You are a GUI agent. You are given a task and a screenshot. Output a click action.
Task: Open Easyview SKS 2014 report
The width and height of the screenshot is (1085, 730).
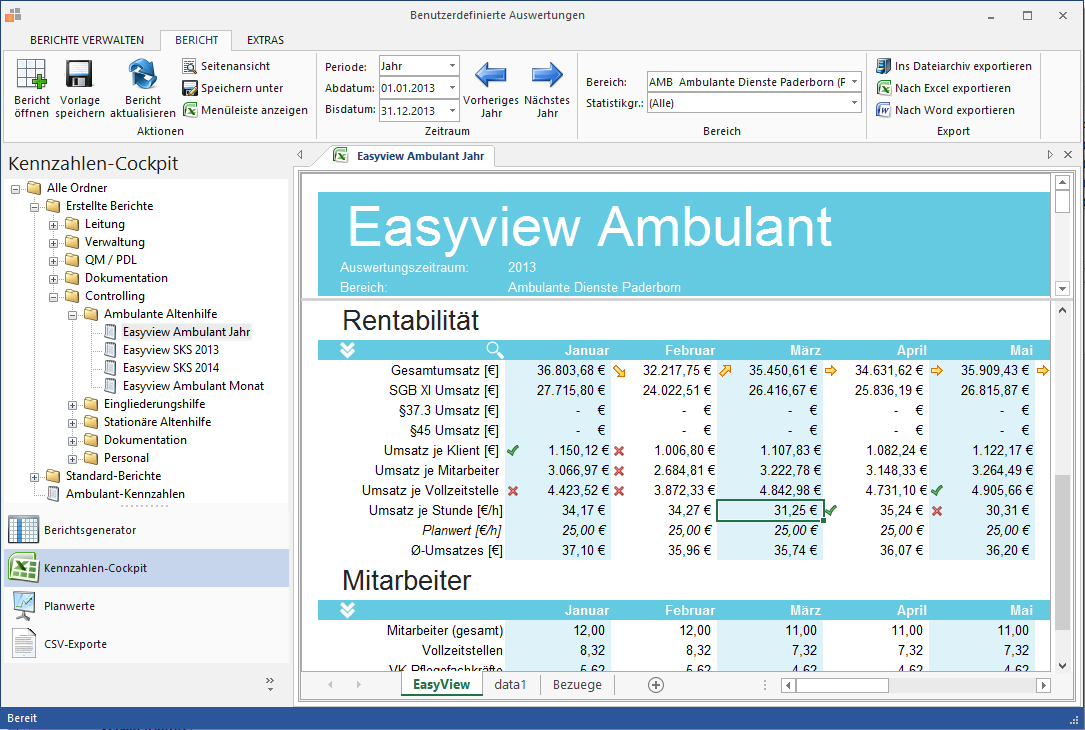click(171, 368)
